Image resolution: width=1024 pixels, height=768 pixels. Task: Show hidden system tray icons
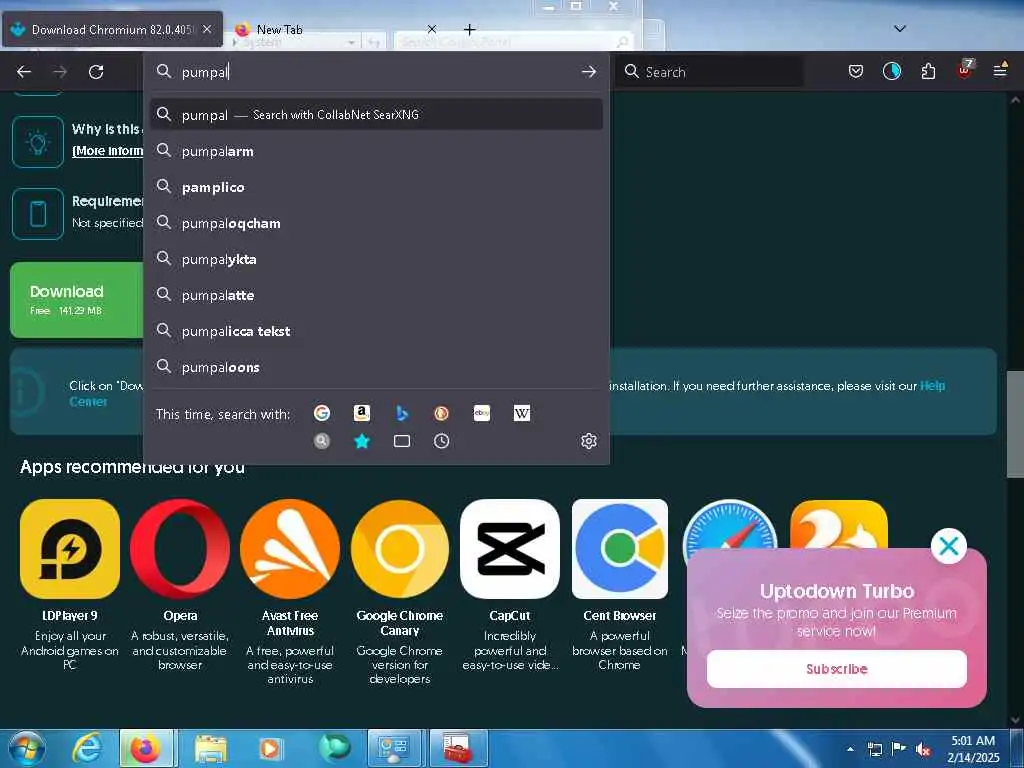click(850, 749)
